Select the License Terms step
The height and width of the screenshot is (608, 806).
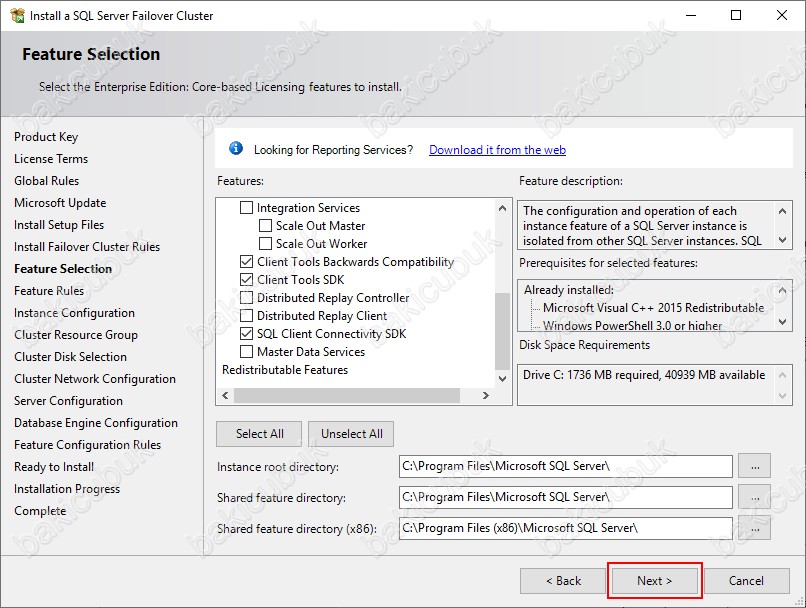coord(51,159)
